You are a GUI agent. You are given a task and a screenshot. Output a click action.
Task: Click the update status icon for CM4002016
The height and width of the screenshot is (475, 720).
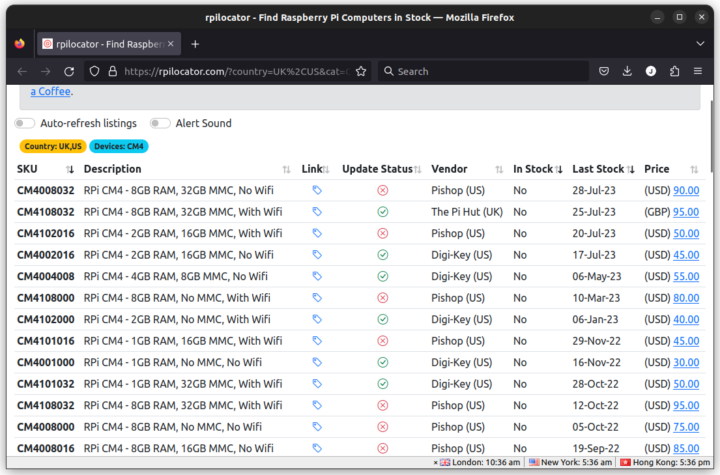[382, 255]
